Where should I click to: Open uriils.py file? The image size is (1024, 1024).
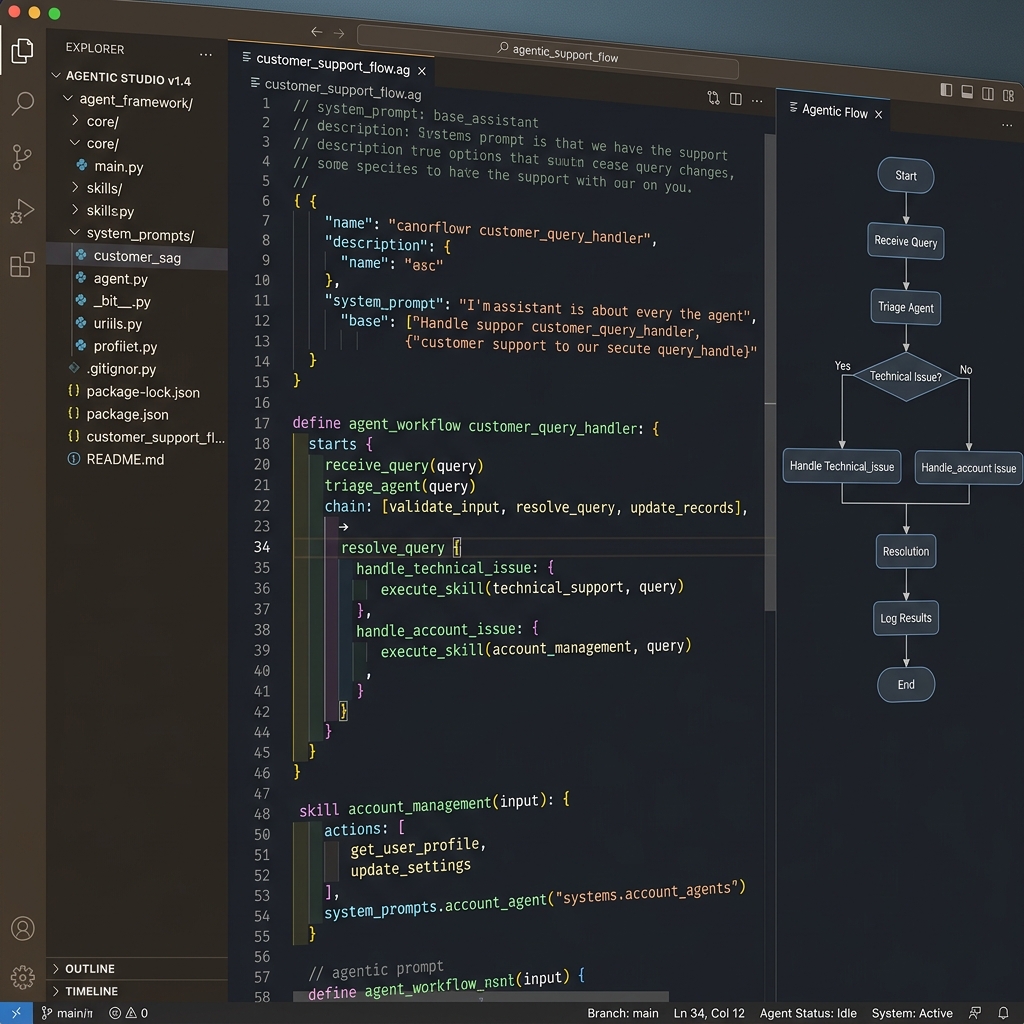118,323
